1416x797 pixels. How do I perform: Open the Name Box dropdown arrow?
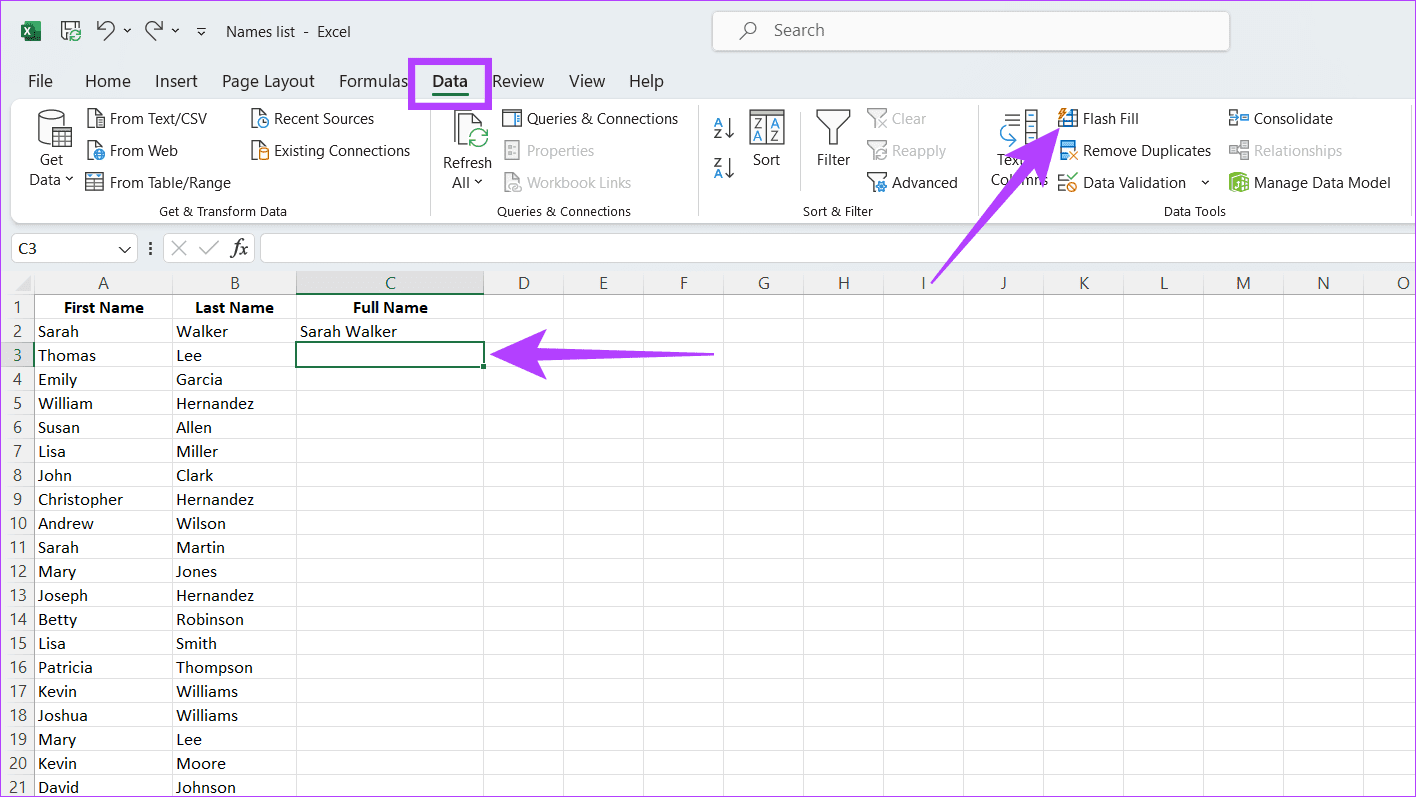pos(125,249)
